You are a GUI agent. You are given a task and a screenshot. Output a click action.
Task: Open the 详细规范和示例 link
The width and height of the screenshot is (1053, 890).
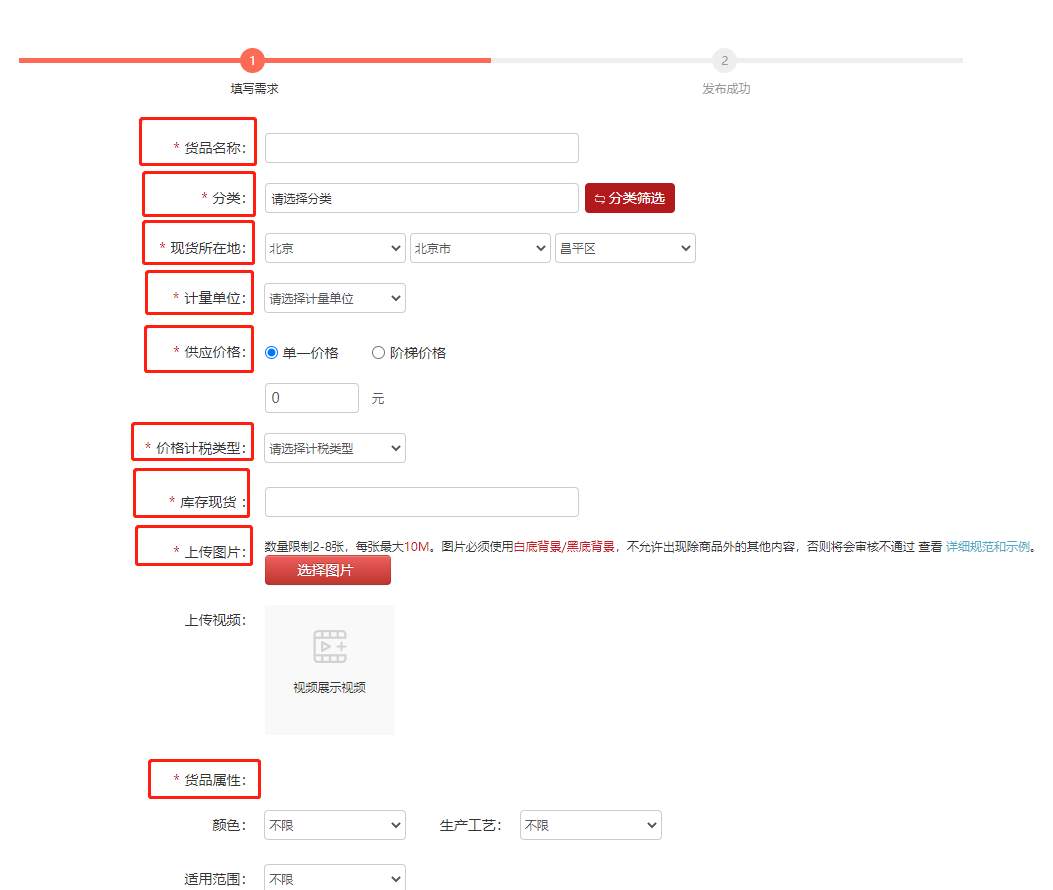(988, 547)
